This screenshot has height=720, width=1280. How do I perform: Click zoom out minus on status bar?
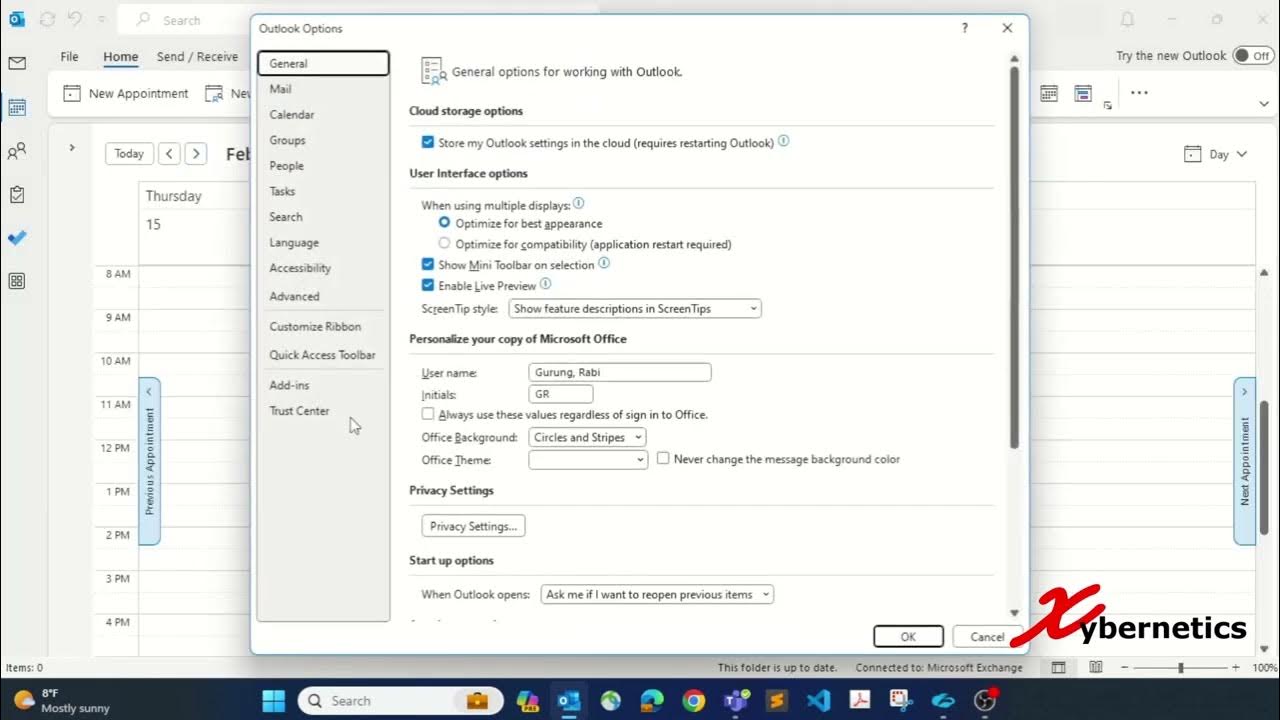pyautogui.click(x=1126, y=667)
